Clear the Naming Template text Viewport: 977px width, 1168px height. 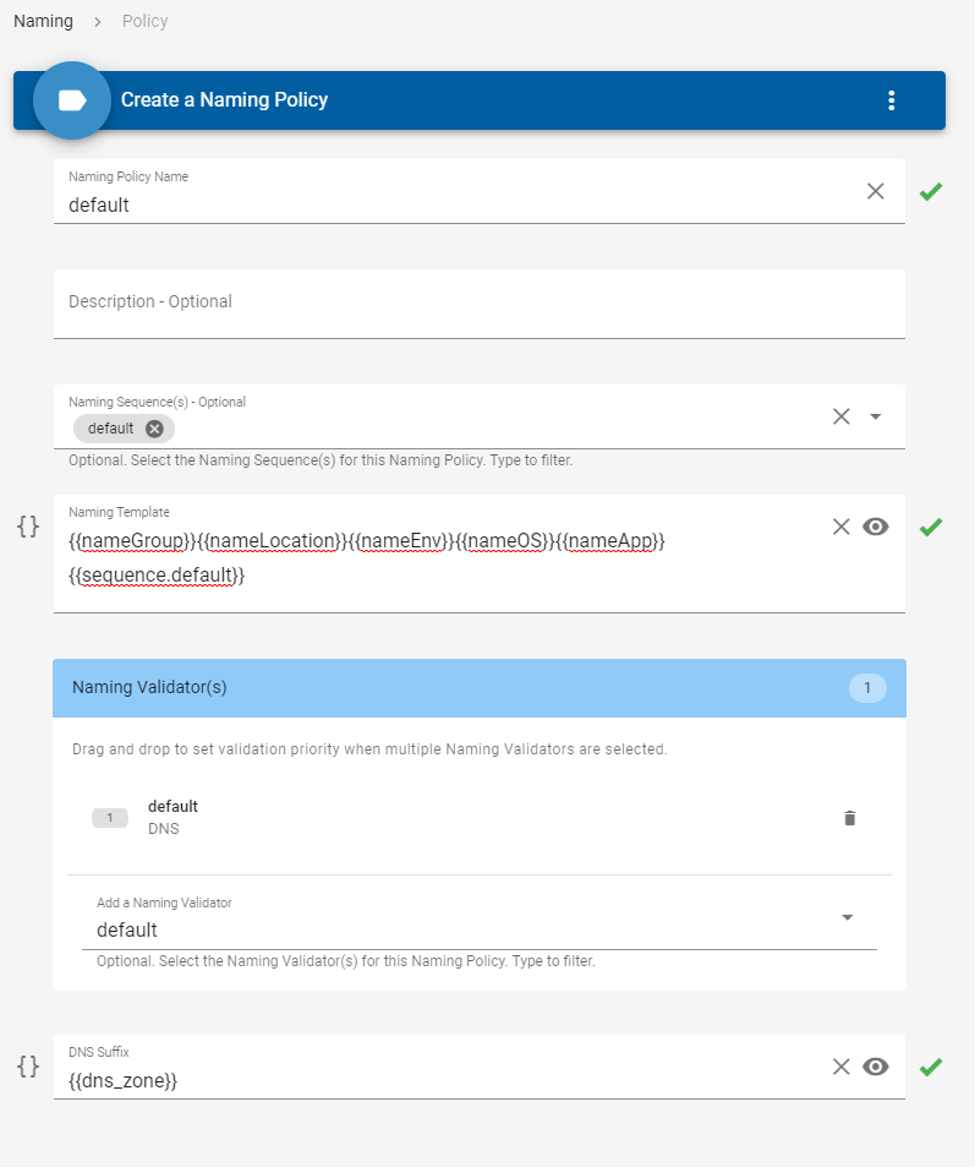(x=841, y=527)
